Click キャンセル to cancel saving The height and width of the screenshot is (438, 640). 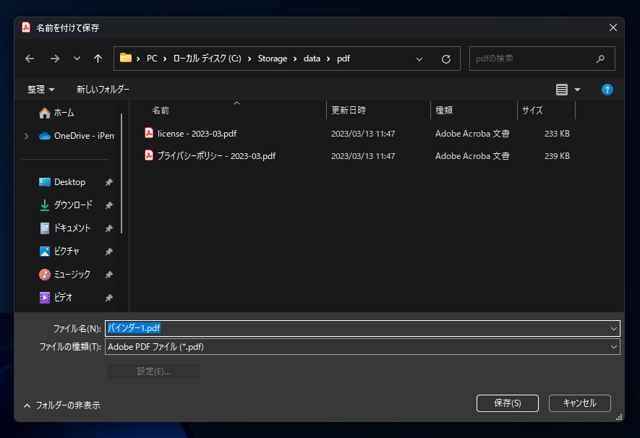coord(580,403)
